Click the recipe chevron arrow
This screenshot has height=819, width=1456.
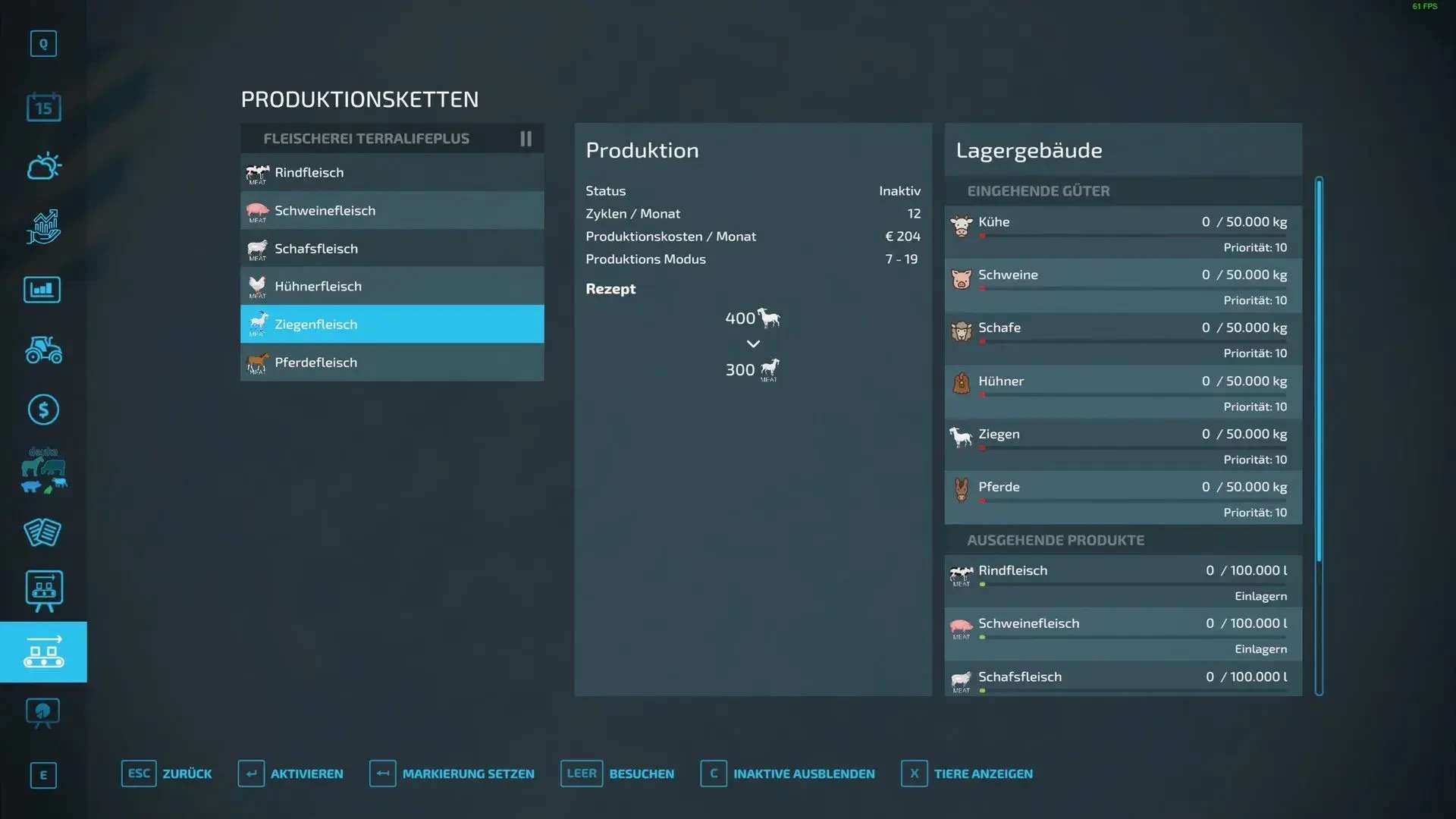753,344
